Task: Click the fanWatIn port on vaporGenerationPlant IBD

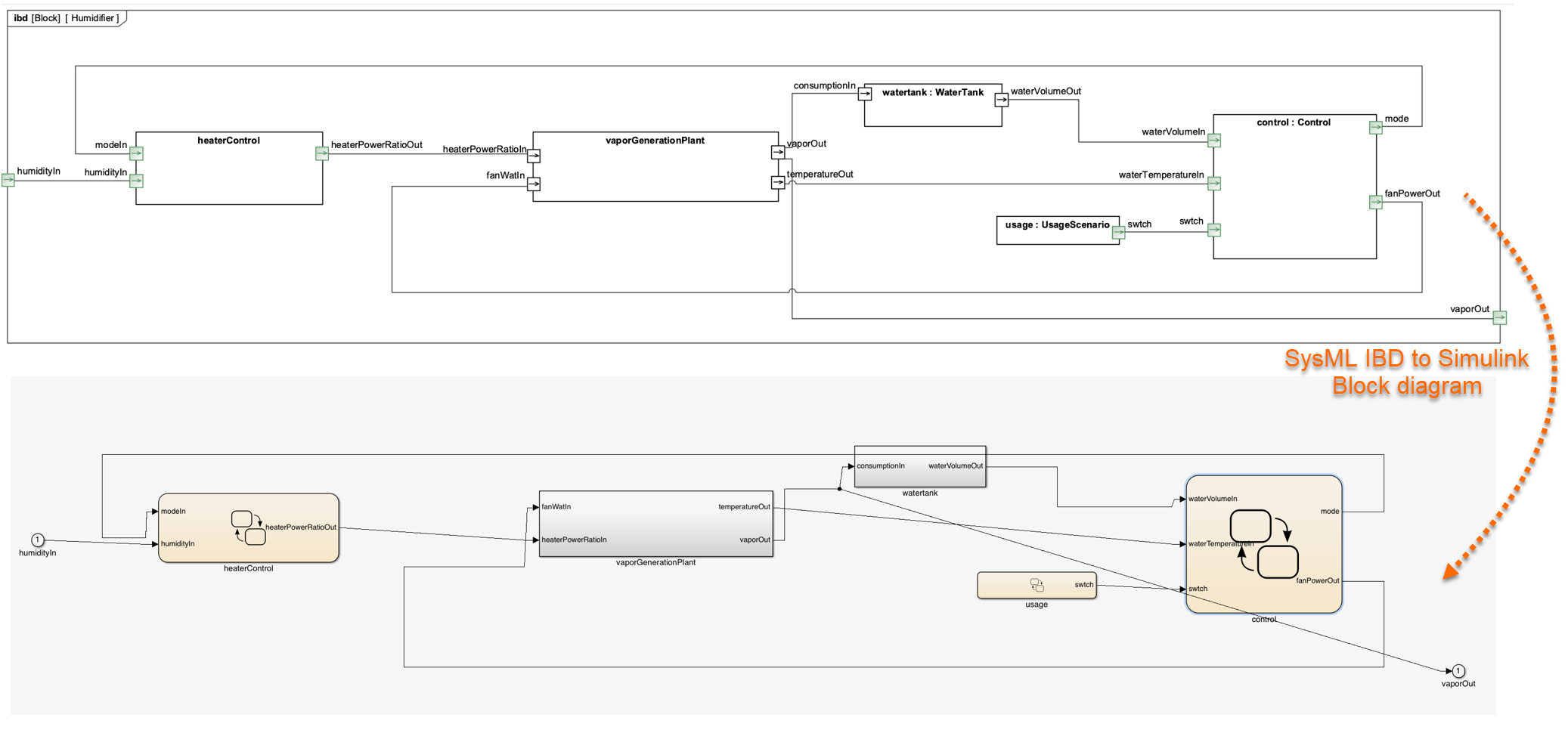Action: 534,184
